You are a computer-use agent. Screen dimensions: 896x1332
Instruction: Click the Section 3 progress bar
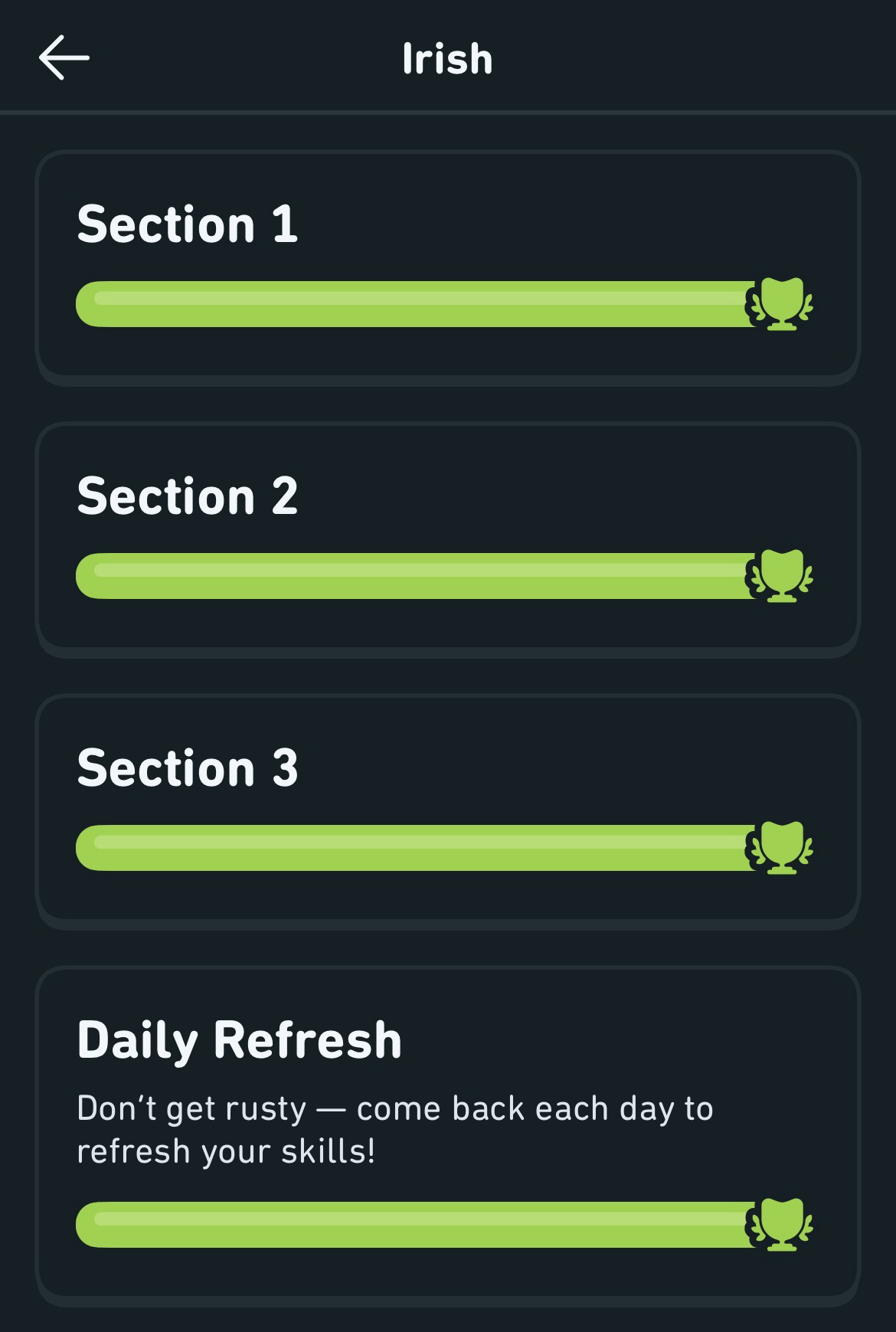pyautogui.click(x=414, y=848)
